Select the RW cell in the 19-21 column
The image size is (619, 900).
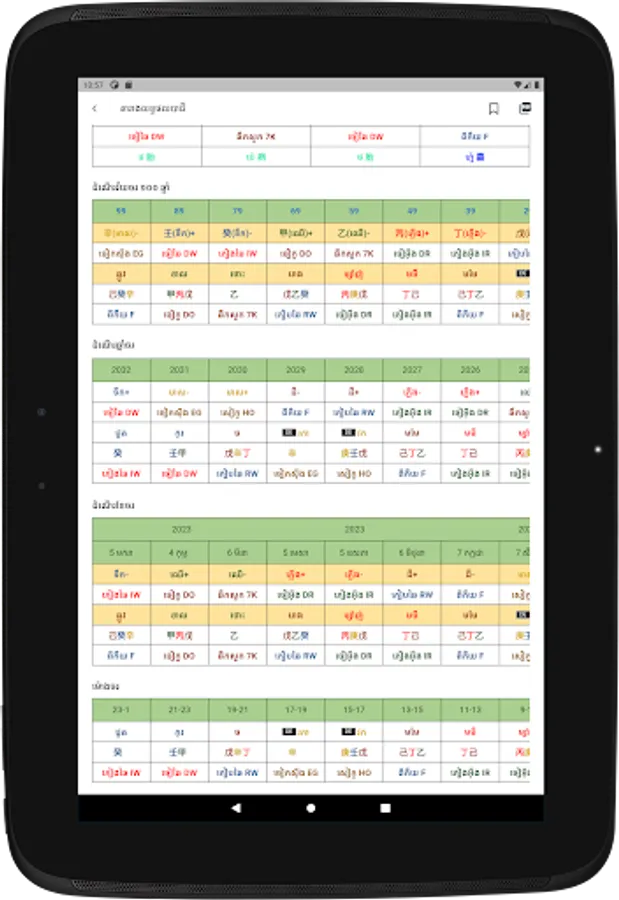point(238,773)
